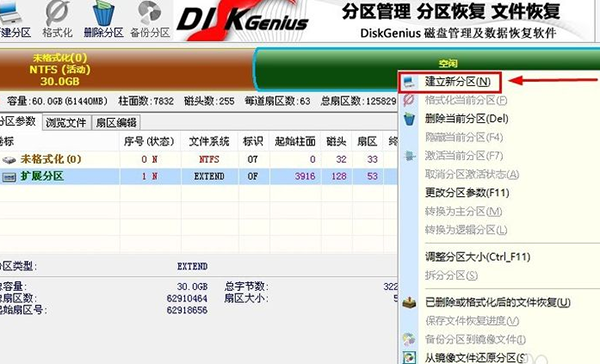
Task: Switch to the 浏览文件 tab
Action: 66,122
